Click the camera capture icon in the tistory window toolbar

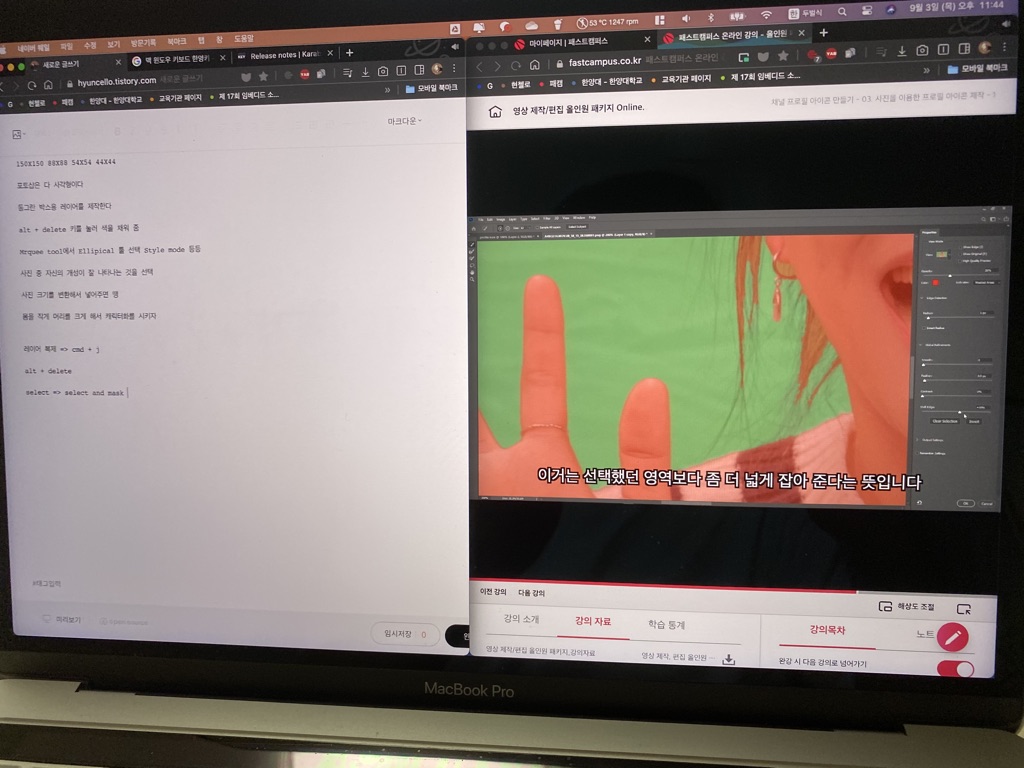pos(383,71)
